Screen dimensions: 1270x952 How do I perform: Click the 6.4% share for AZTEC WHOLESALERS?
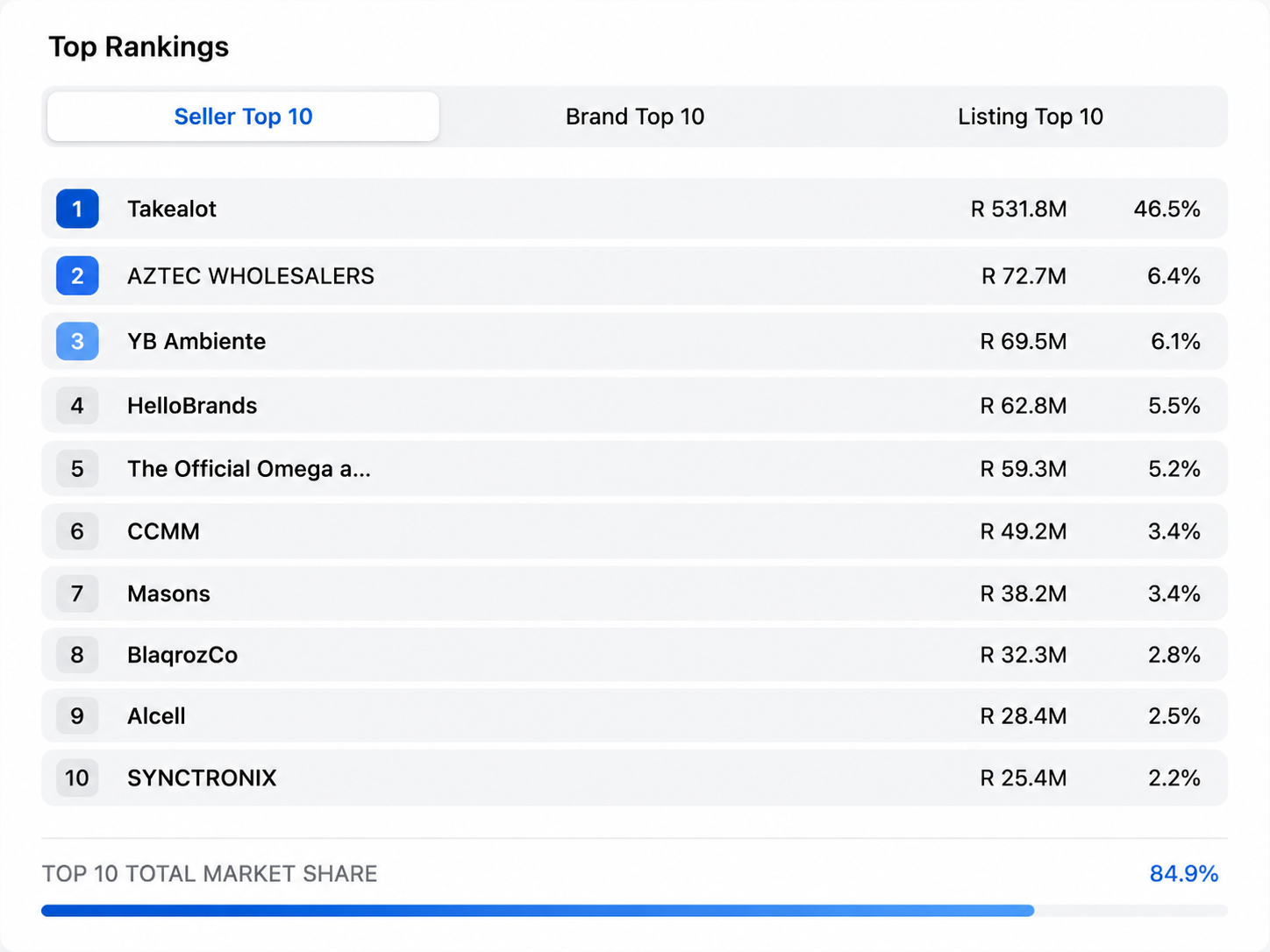click(1174, 276)
